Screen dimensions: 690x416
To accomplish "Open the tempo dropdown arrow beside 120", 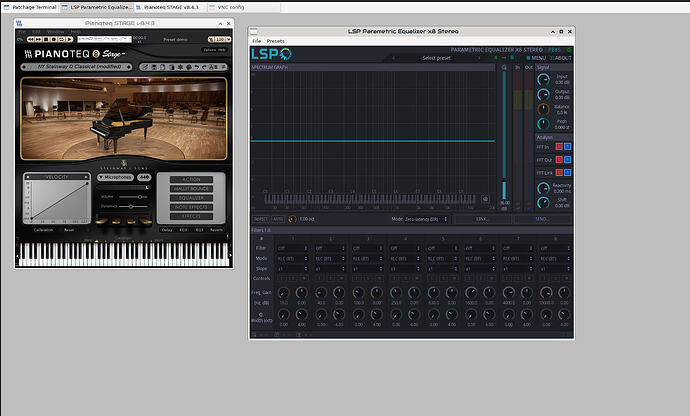I will point(228,39).
